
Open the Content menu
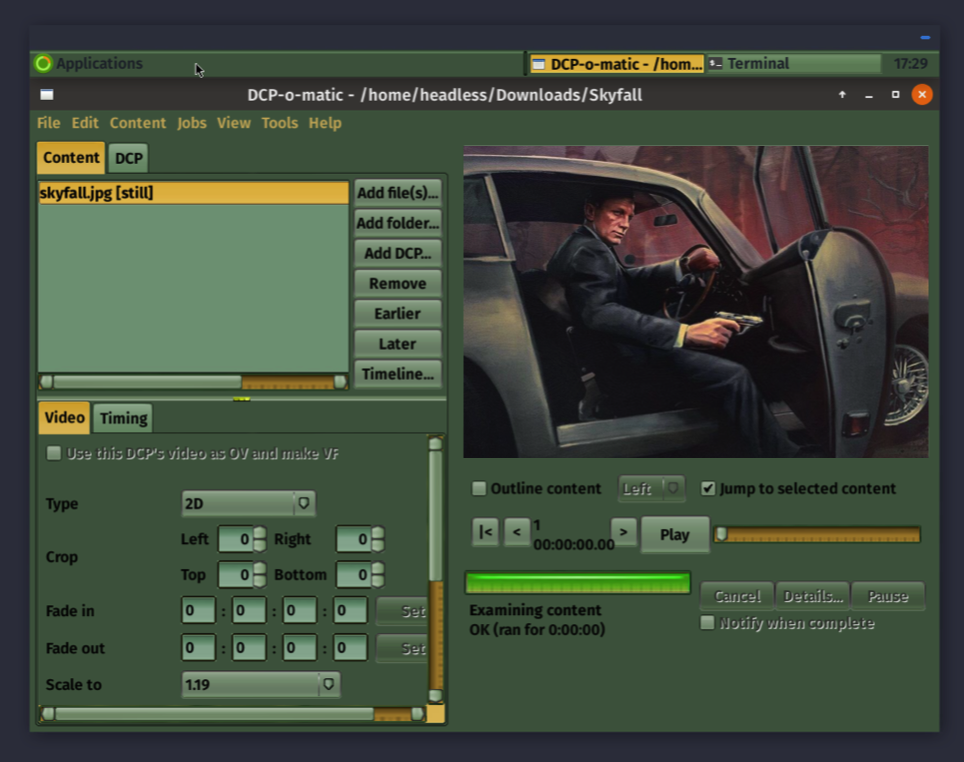138,123
